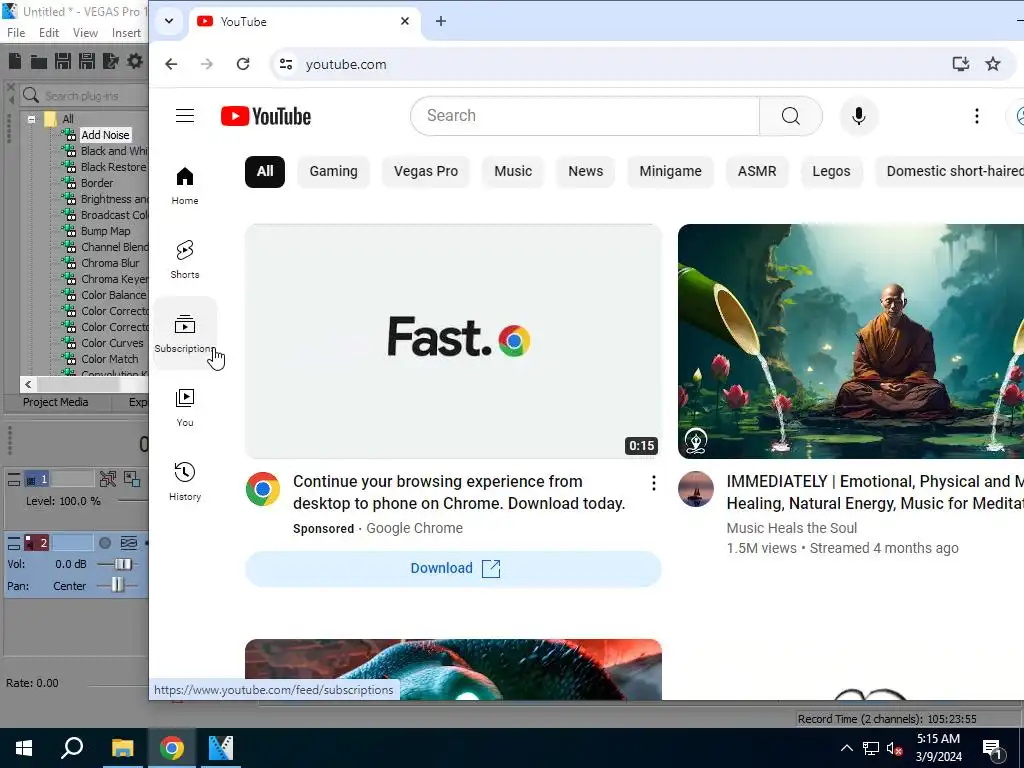1024x768 pixels.
Task: Select Color Curves plug-in in VEGAS
Action: coord(112,343)
